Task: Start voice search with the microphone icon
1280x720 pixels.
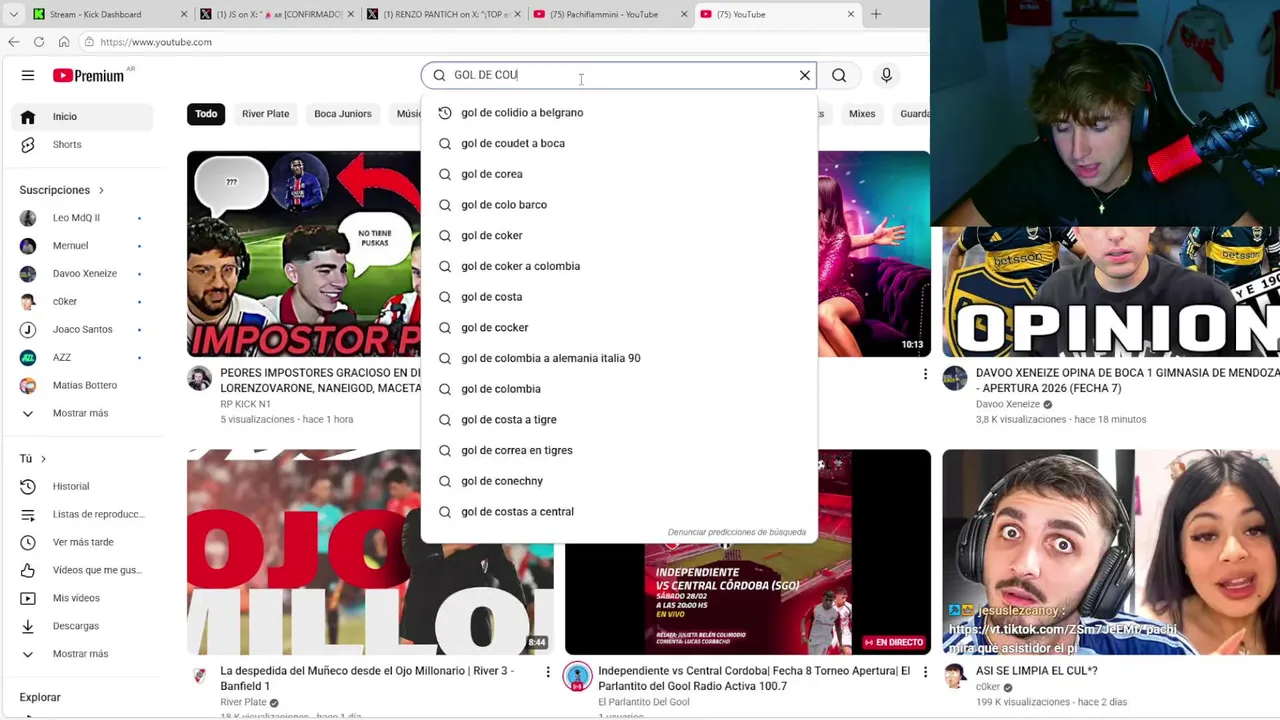Action: (886, 75)
